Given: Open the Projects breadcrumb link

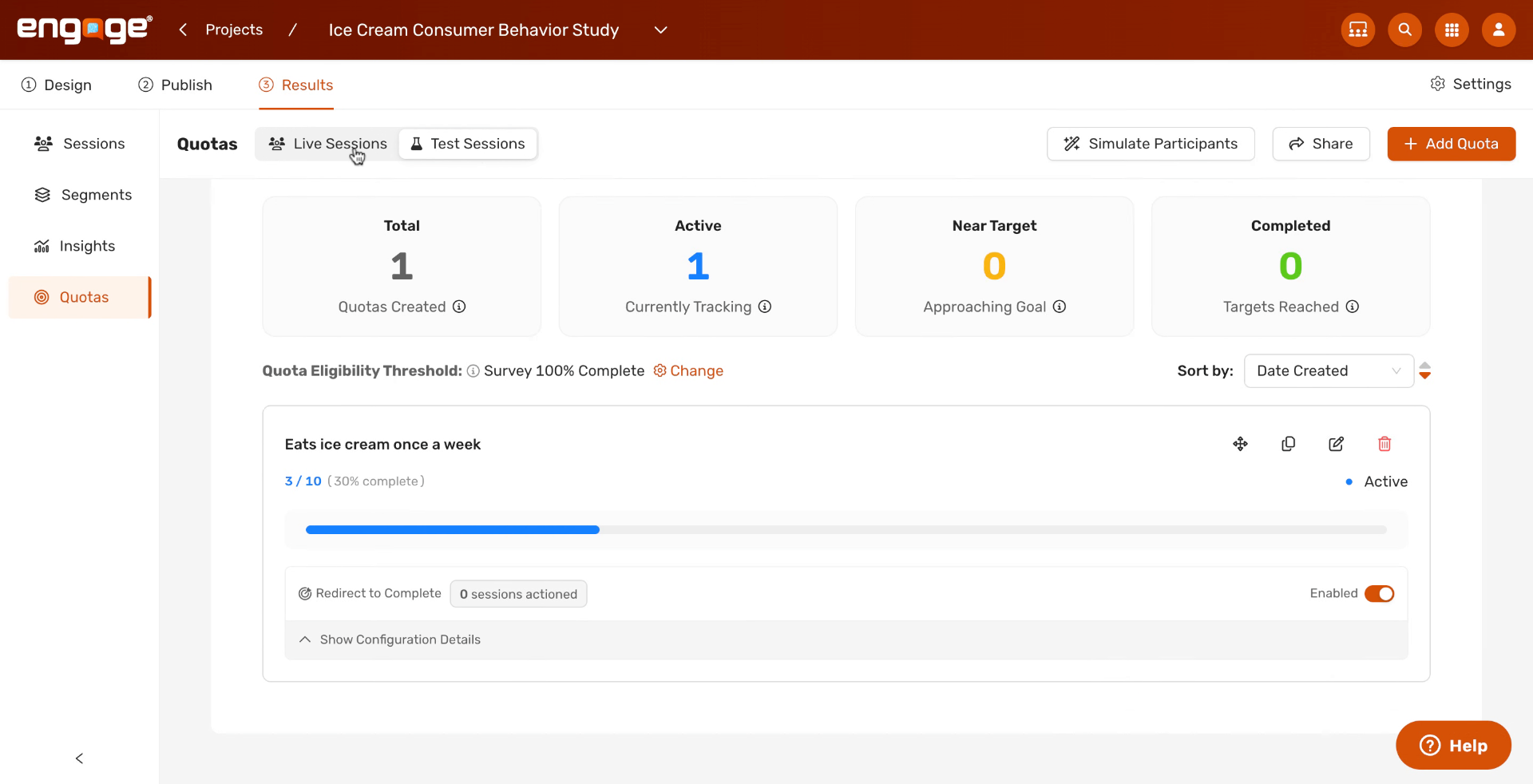Looking at the screenshot, I should tap(234, 30).
